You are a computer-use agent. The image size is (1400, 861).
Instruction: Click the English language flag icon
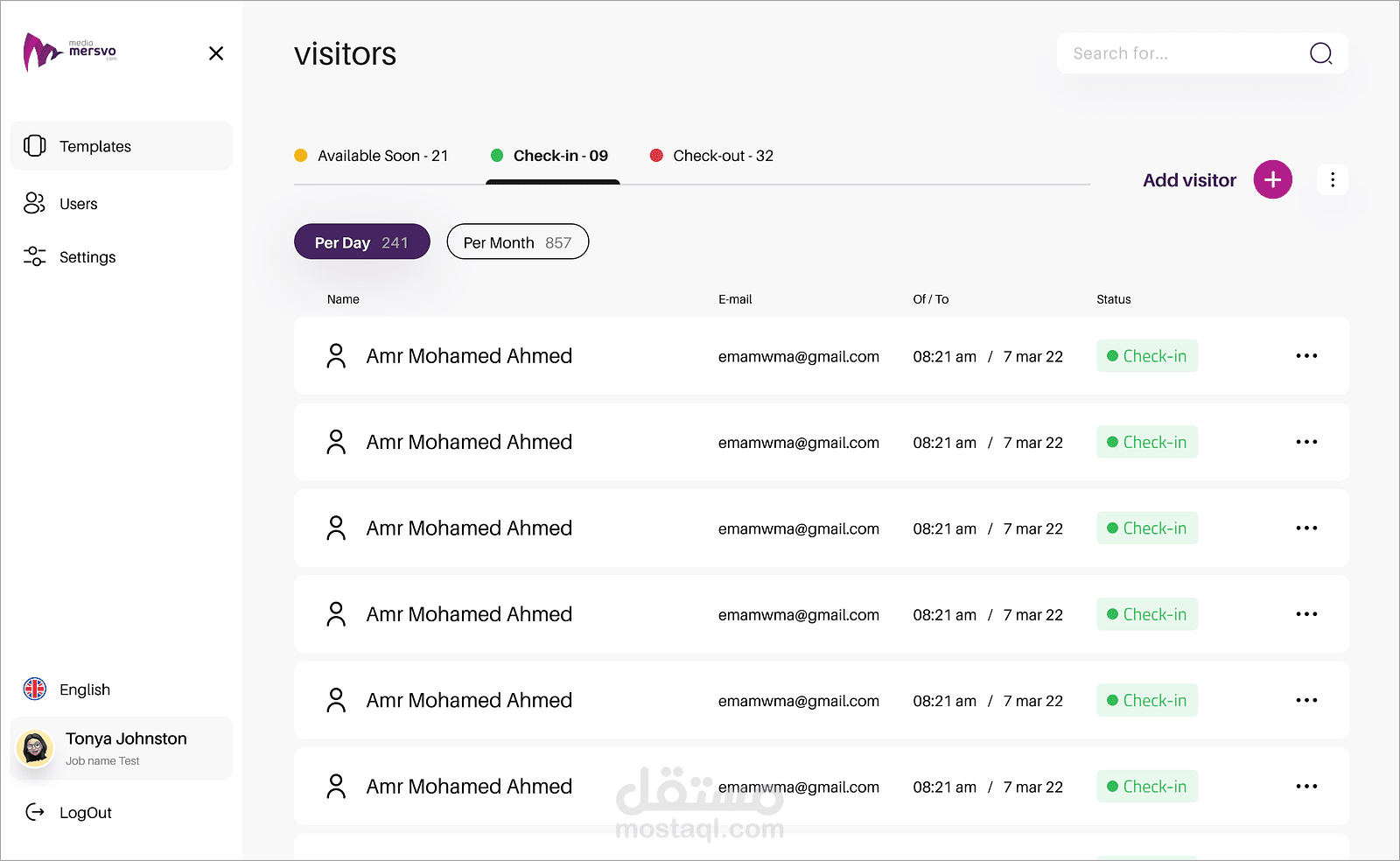[35, 689]
